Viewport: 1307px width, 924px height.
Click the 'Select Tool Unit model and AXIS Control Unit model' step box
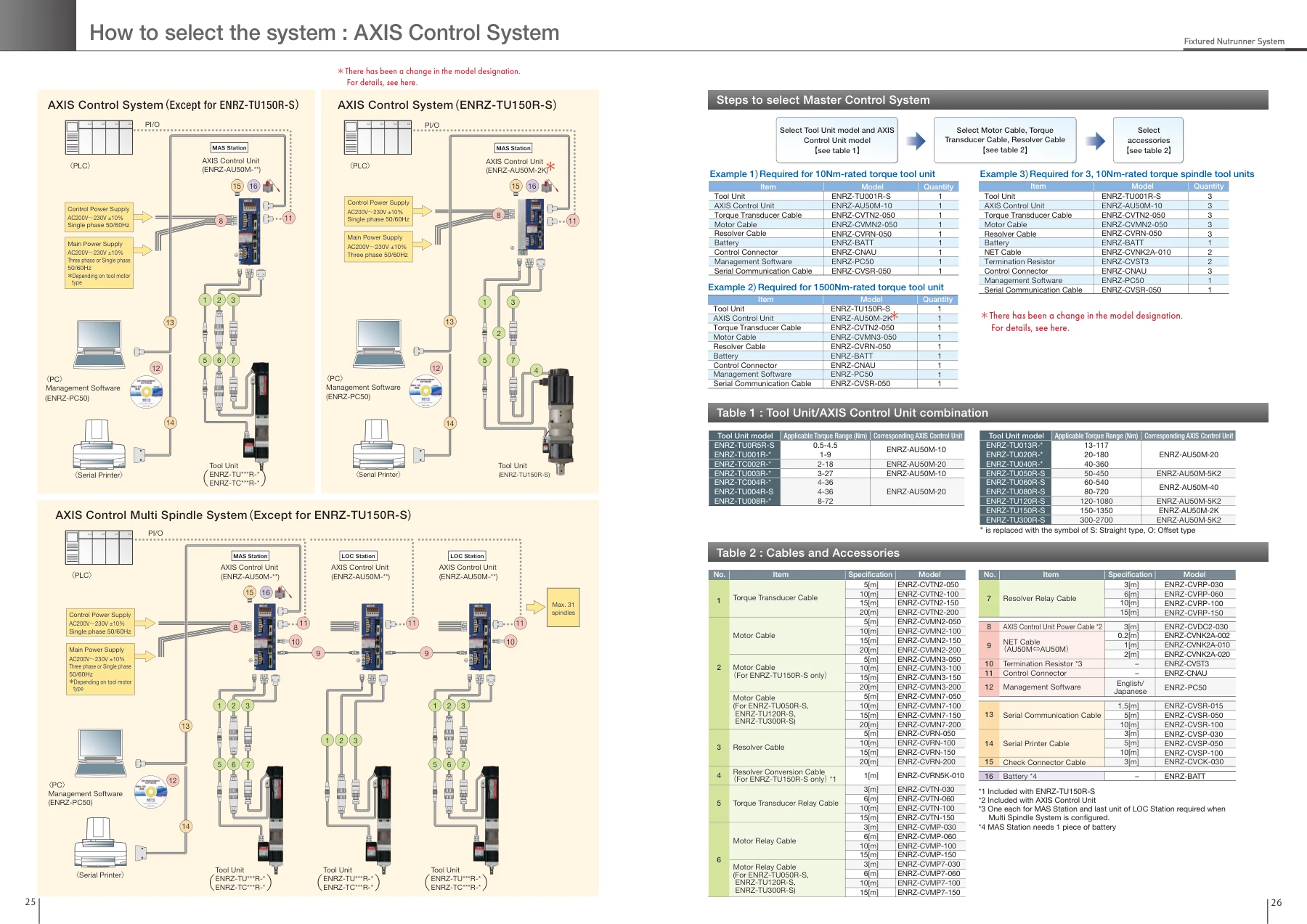pyautogui.click(x=836, y=140)
